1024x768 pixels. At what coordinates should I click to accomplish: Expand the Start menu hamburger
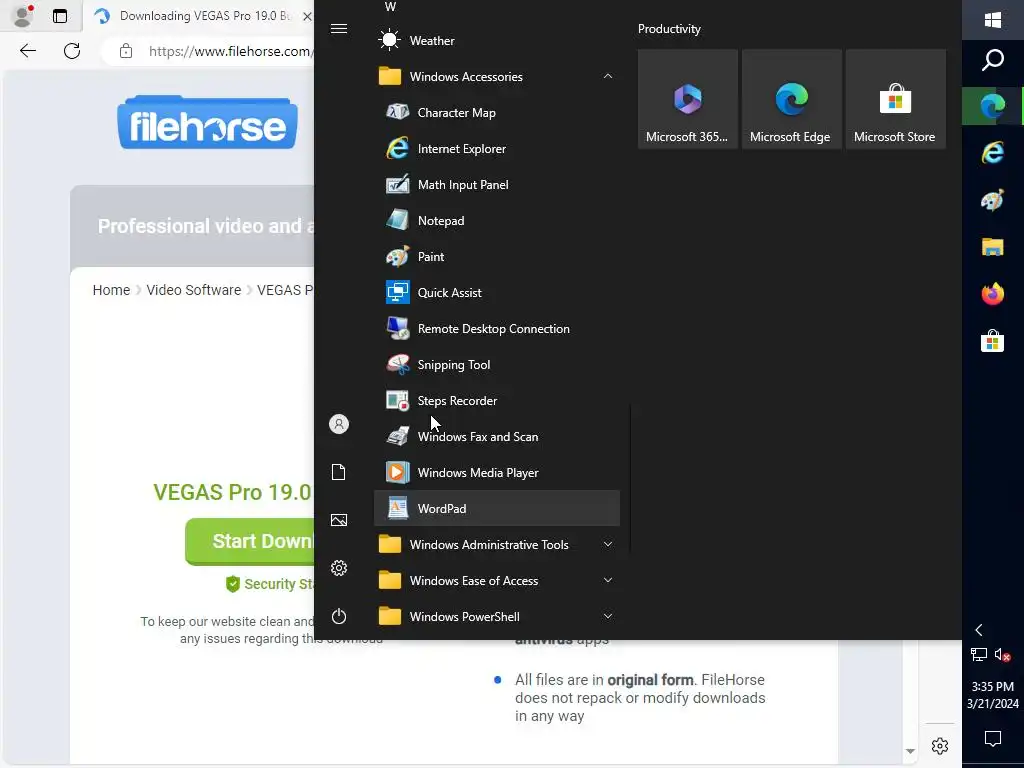338,28
